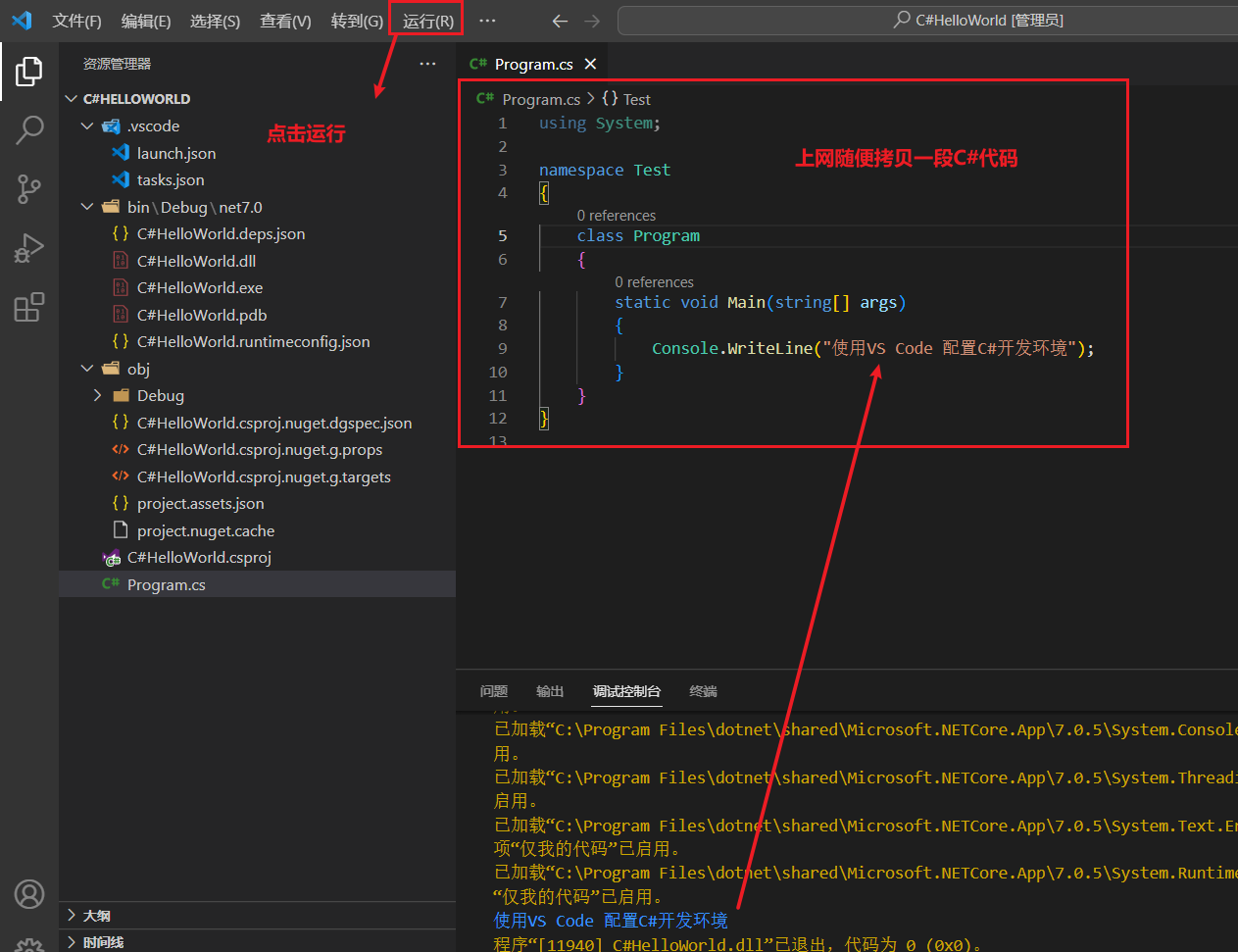Open the overflow menu ellipsis in menu bar

pyautogui.click(x=487, y=21)
